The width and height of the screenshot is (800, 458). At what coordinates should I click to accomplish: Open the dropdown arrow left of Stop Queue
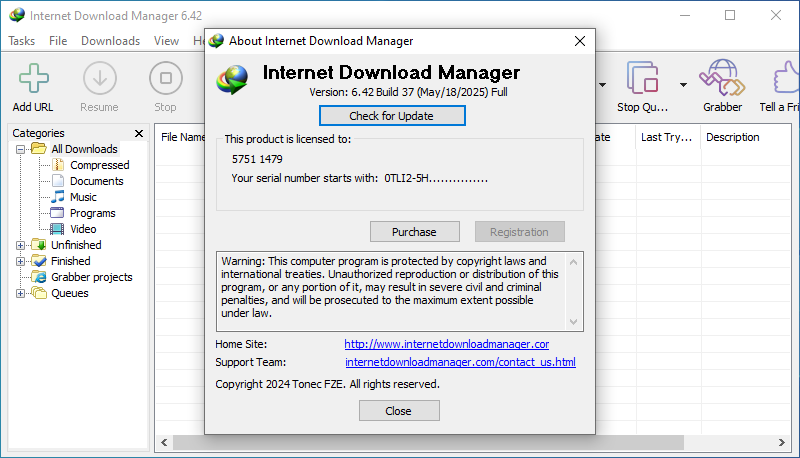603,85
